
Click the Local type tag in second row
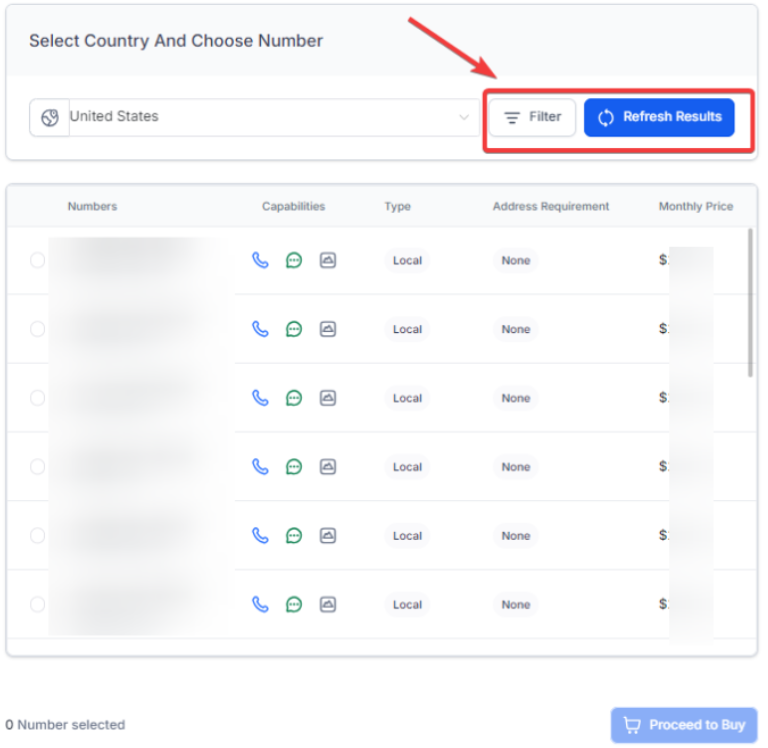[407, 329]
